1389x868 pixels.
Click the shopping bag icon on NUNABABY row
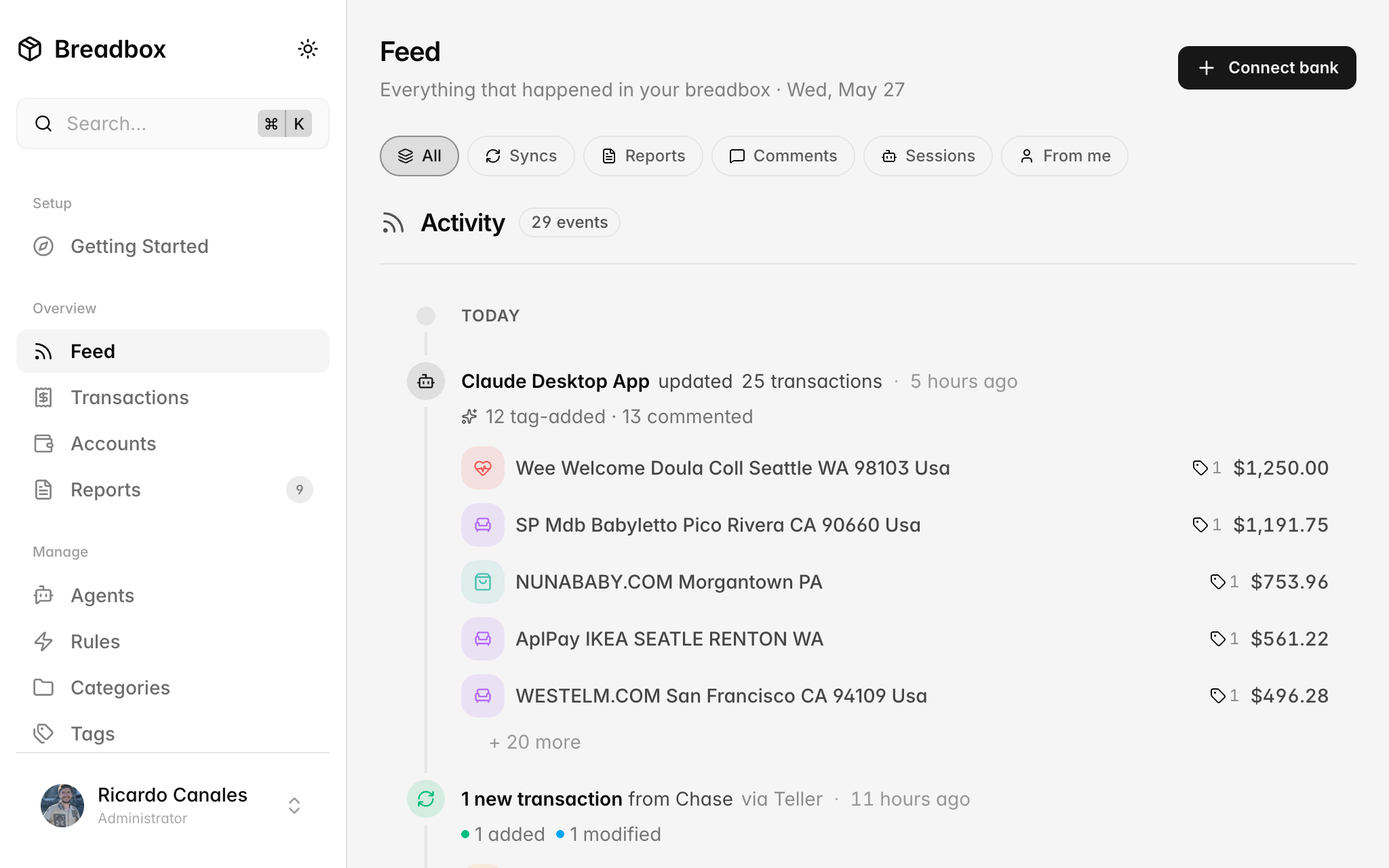coord(483,582)
